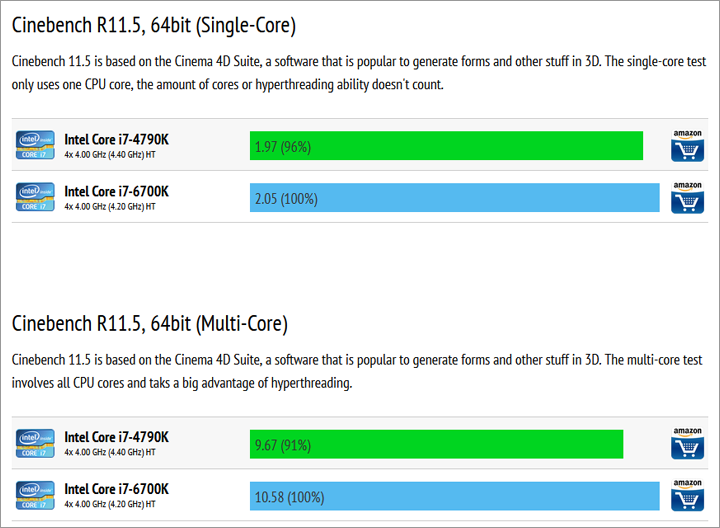Image resolution: width=720 pixels, height=528 pixels.
Task: Open Amazon cart icon for multi-core i7-4790K
Action: click(x=687, y=443)
